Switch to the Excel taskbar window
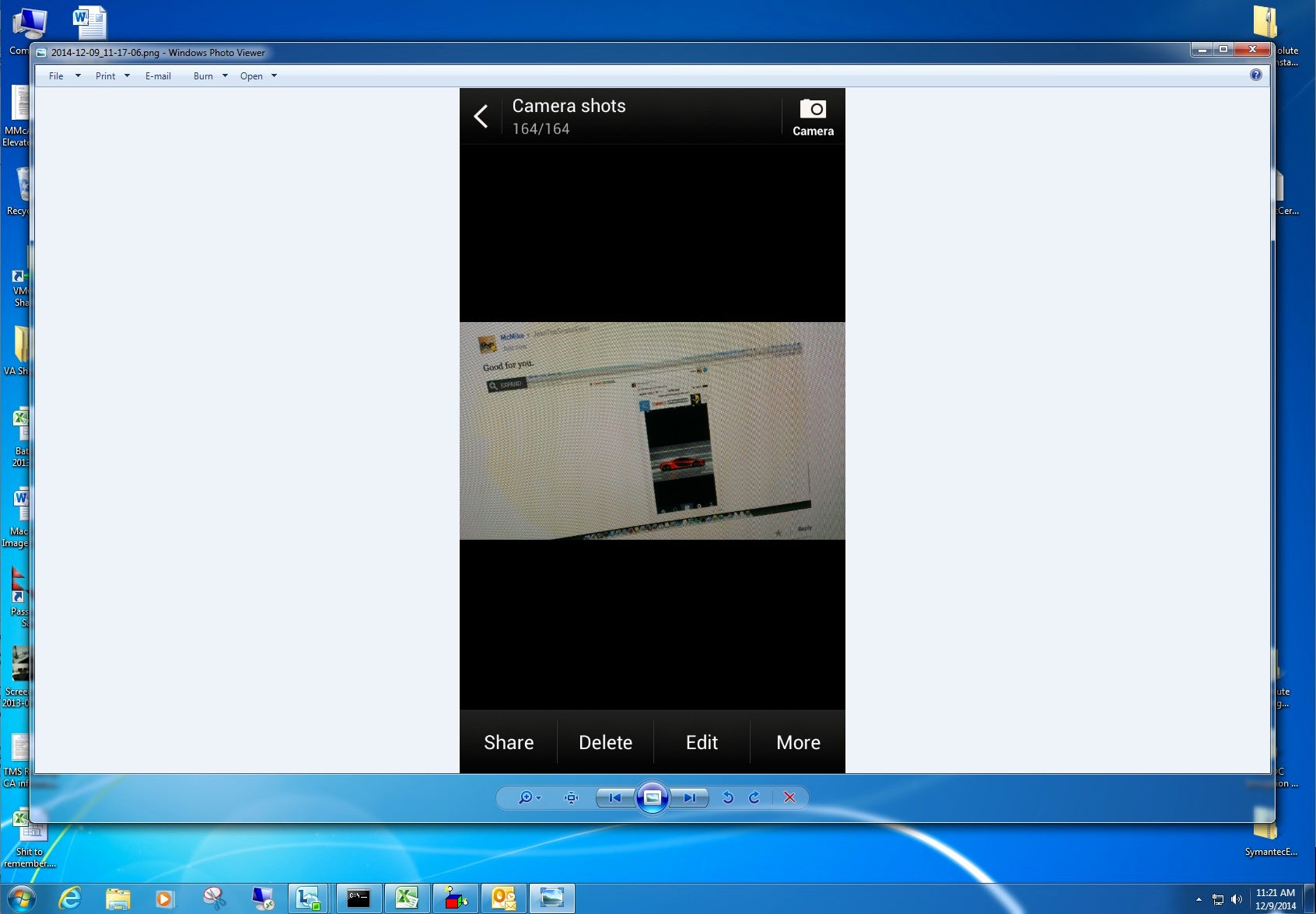Image resolution: width=1316 pixels, height=914 pixels. [407, 898]
